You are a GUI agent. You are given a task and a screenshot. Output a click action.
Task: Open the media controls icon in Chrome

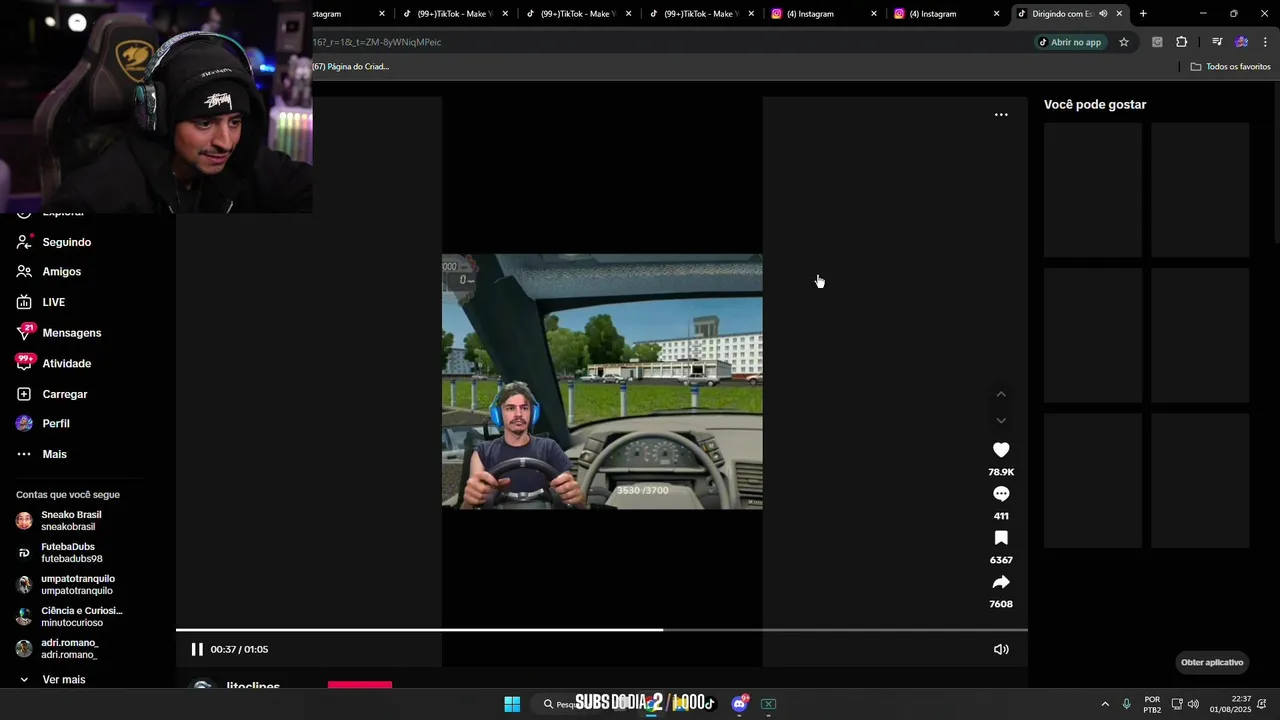[x=1217, y=42]
